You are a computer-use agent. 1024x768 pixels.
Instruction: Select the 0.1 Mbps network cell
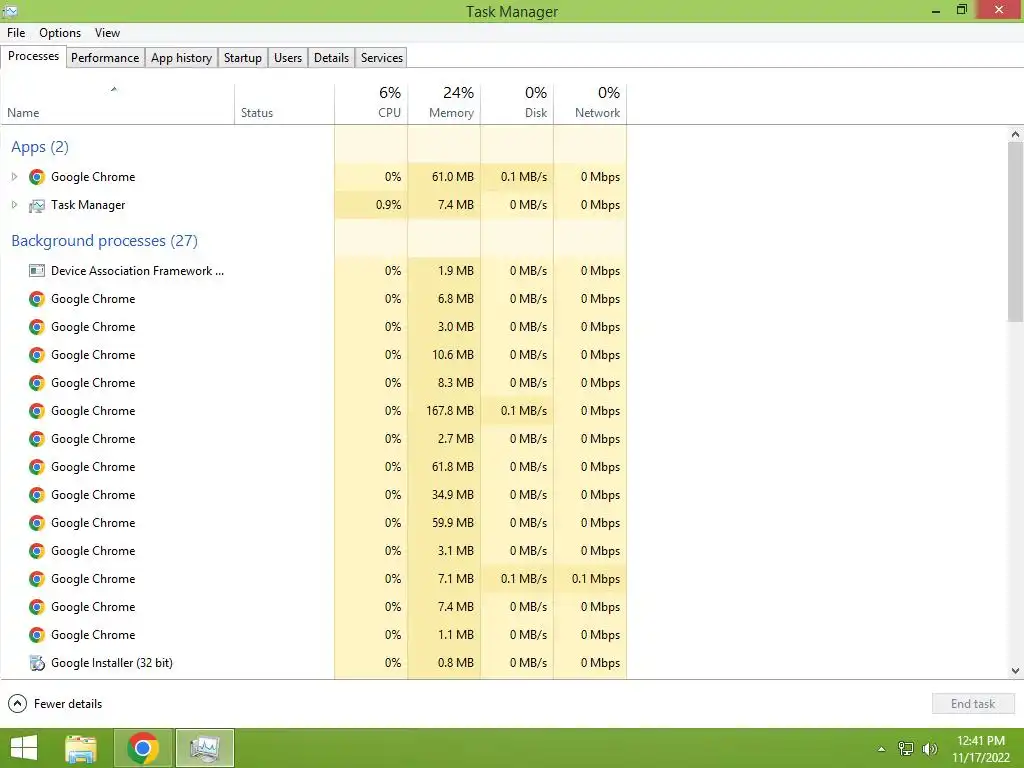[590, 579]
